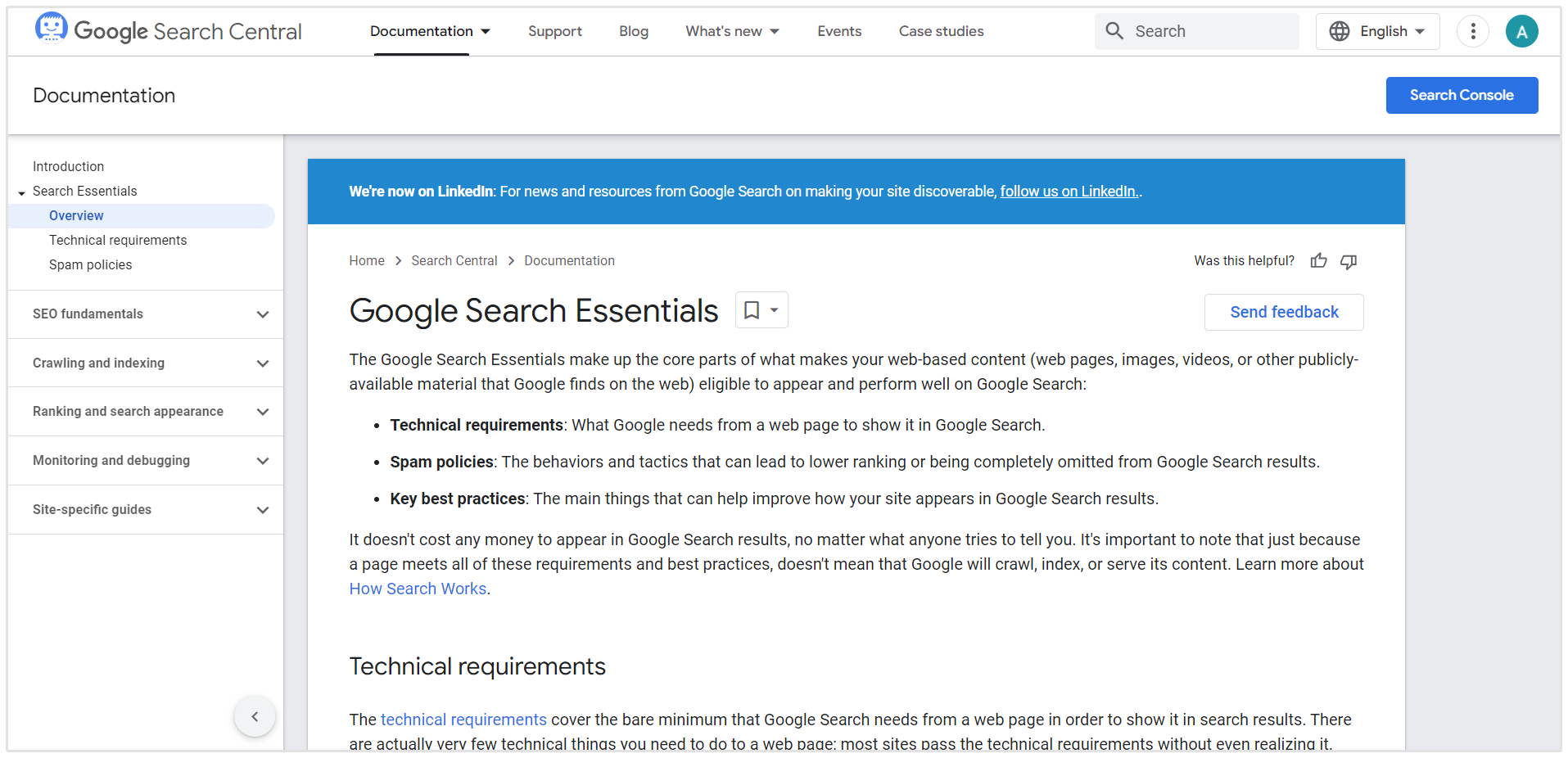Open the three-dot more options menu
Viewport: 1568px width, 758px height.
(x=1472, y=31)
